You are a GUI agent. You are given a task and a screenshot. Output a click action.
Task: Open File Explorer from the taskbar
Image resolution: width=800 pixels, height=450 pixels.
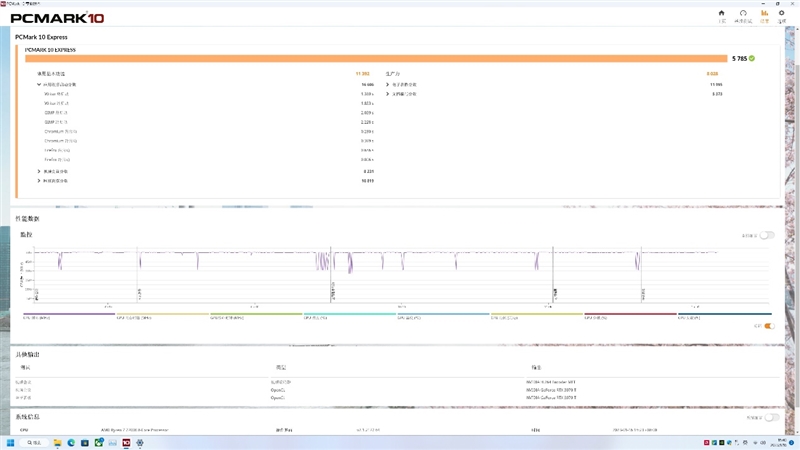coord(57,442)
